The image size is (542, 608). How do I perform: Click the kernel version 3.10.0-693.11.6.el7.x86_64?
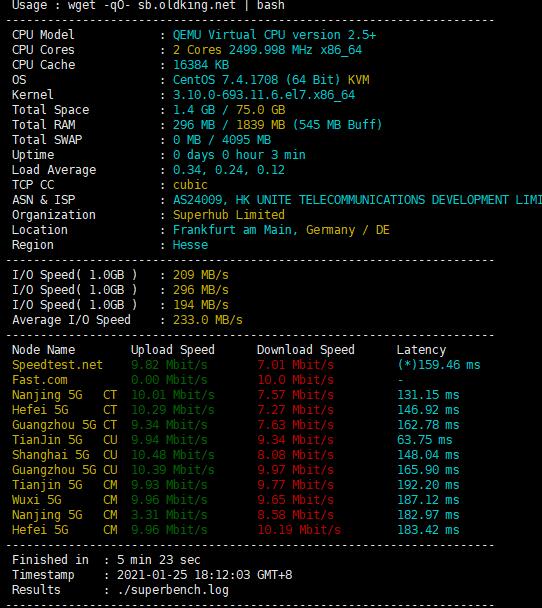(264, 95)
